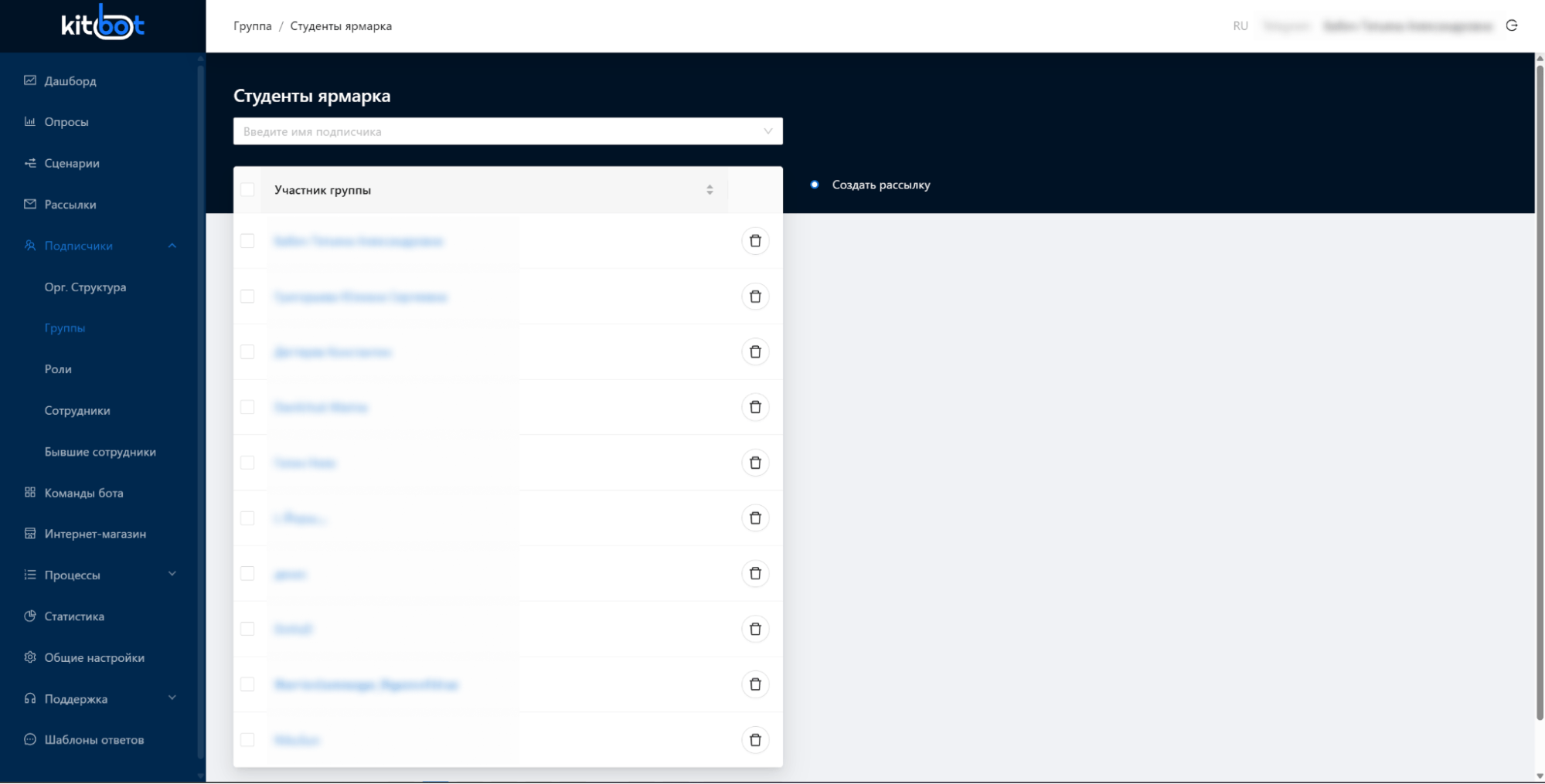Viewport: 1545px width, 784px height.
Task: Click the page scrollbar's up arrow
Action: (x=1540, y=58)
